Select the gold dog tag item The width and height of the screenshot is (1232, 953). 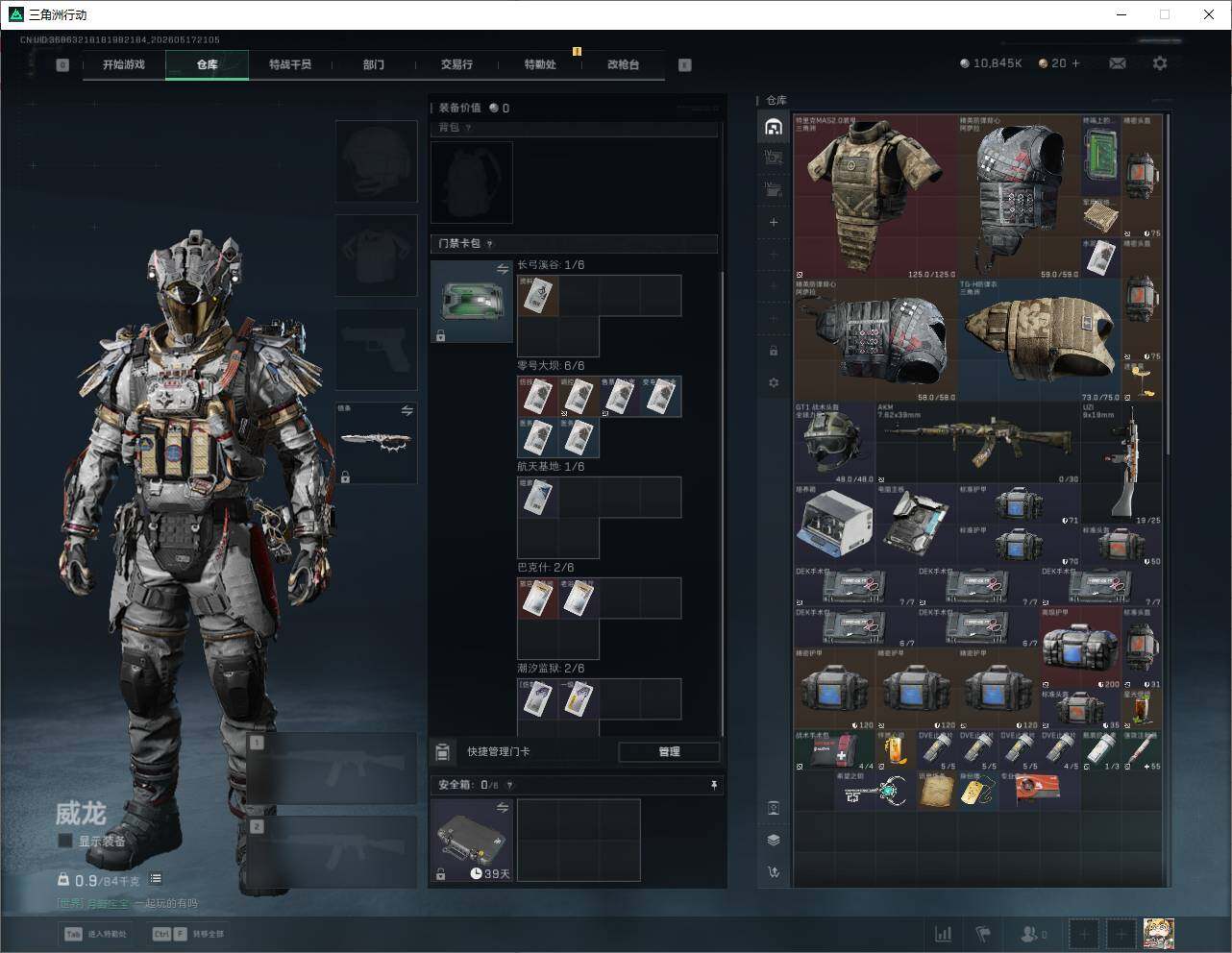point(978,791)
